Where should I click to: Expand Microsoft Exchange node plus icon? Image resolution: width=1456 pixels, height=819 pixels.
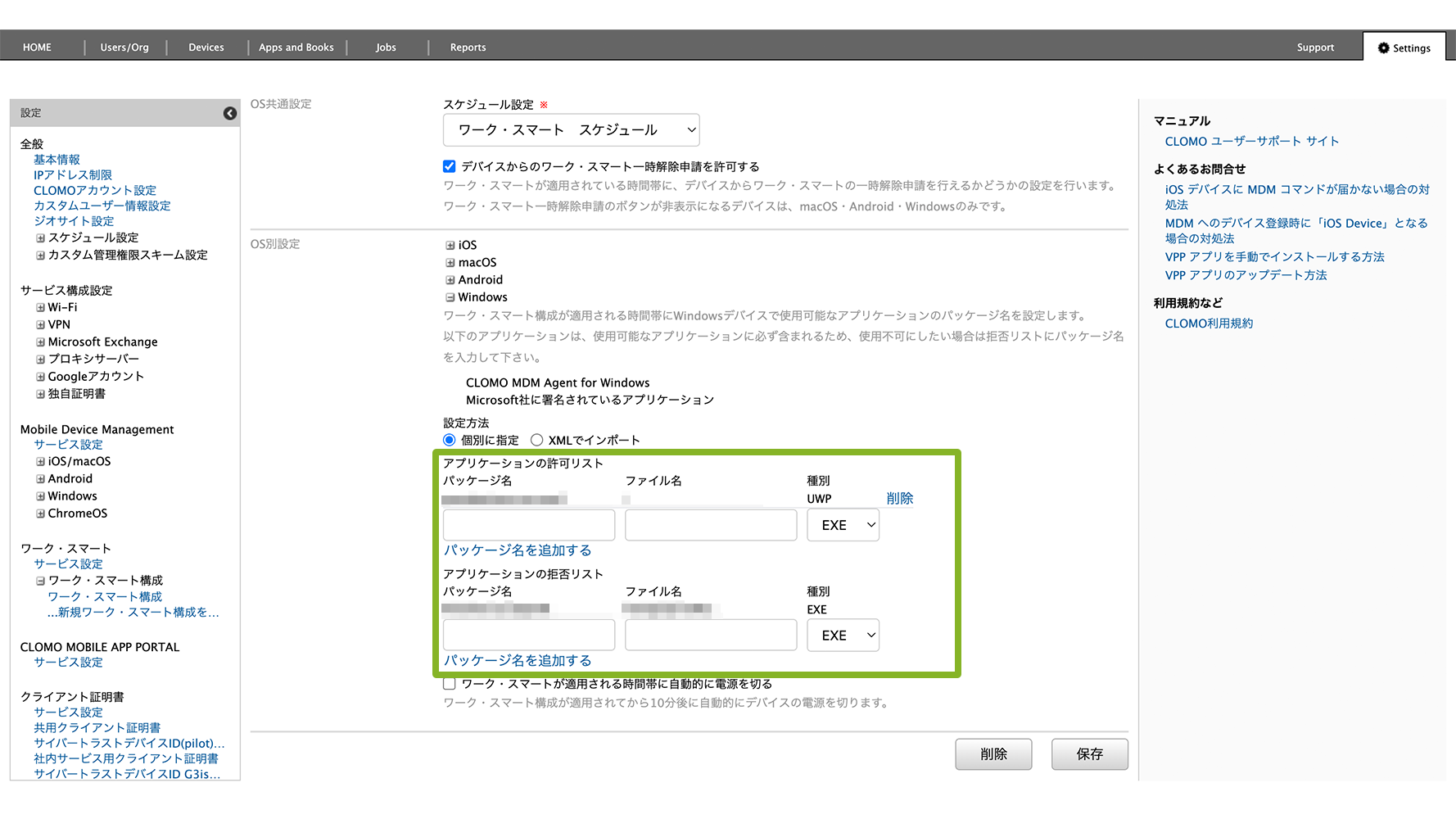click(x=40, y=342)
